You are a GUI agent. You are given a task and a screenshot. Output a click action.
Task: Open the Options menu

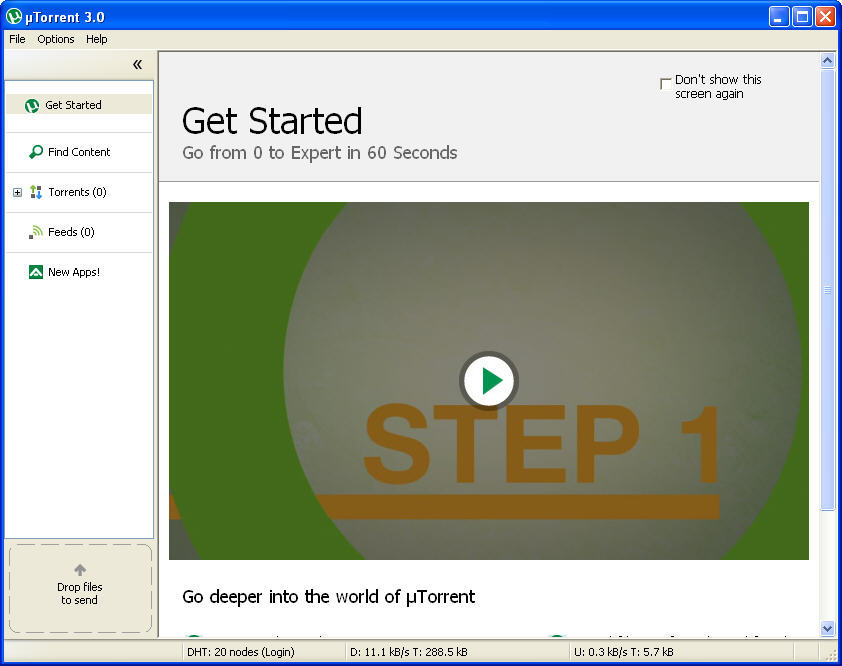[x=55, y=39]
